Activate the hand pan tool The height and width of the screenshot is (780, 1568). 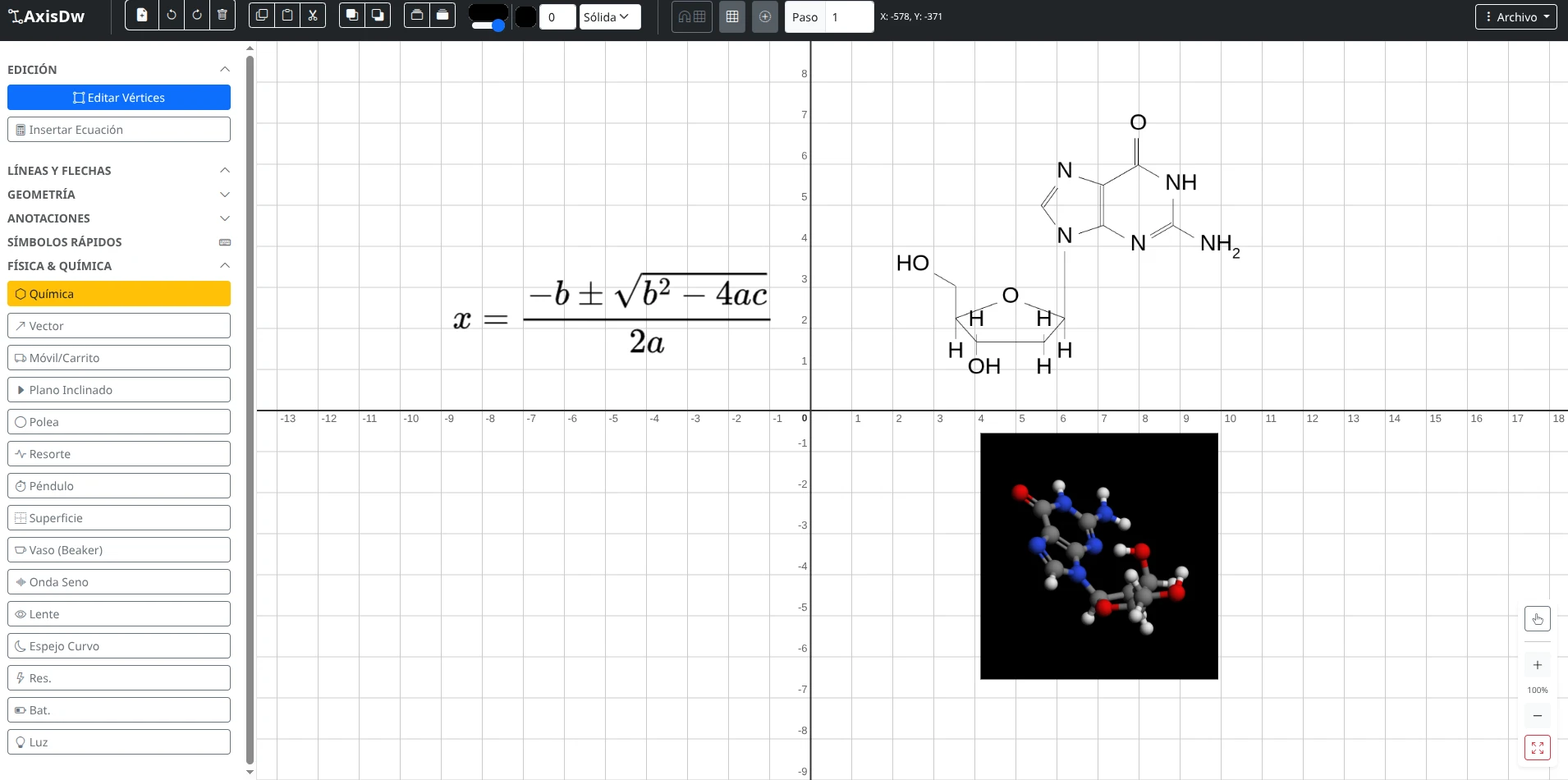(x=1537, y=618)
